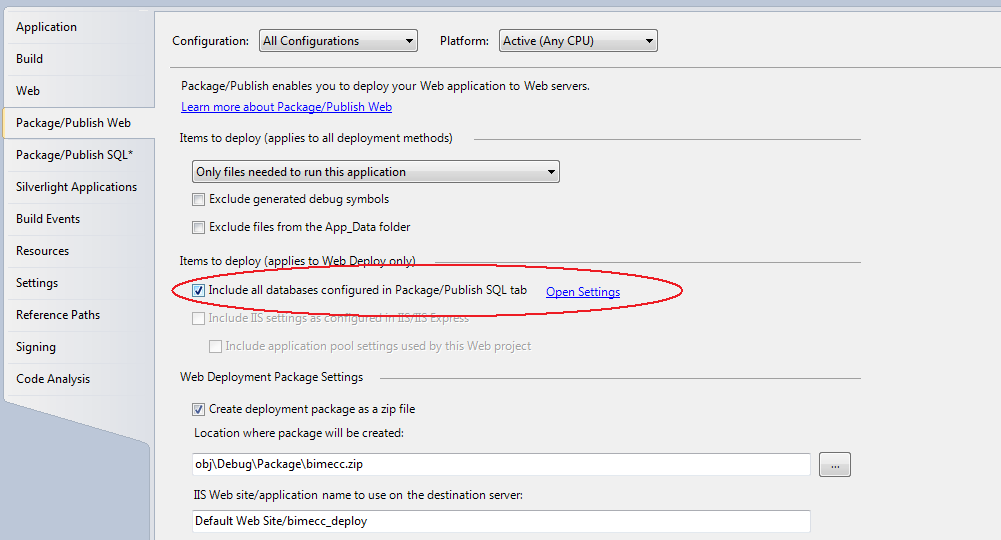The height and width of the screenshot is (540, 1001).
Task: Toggle Exclude files from App_Data folder
Action: 199,227
